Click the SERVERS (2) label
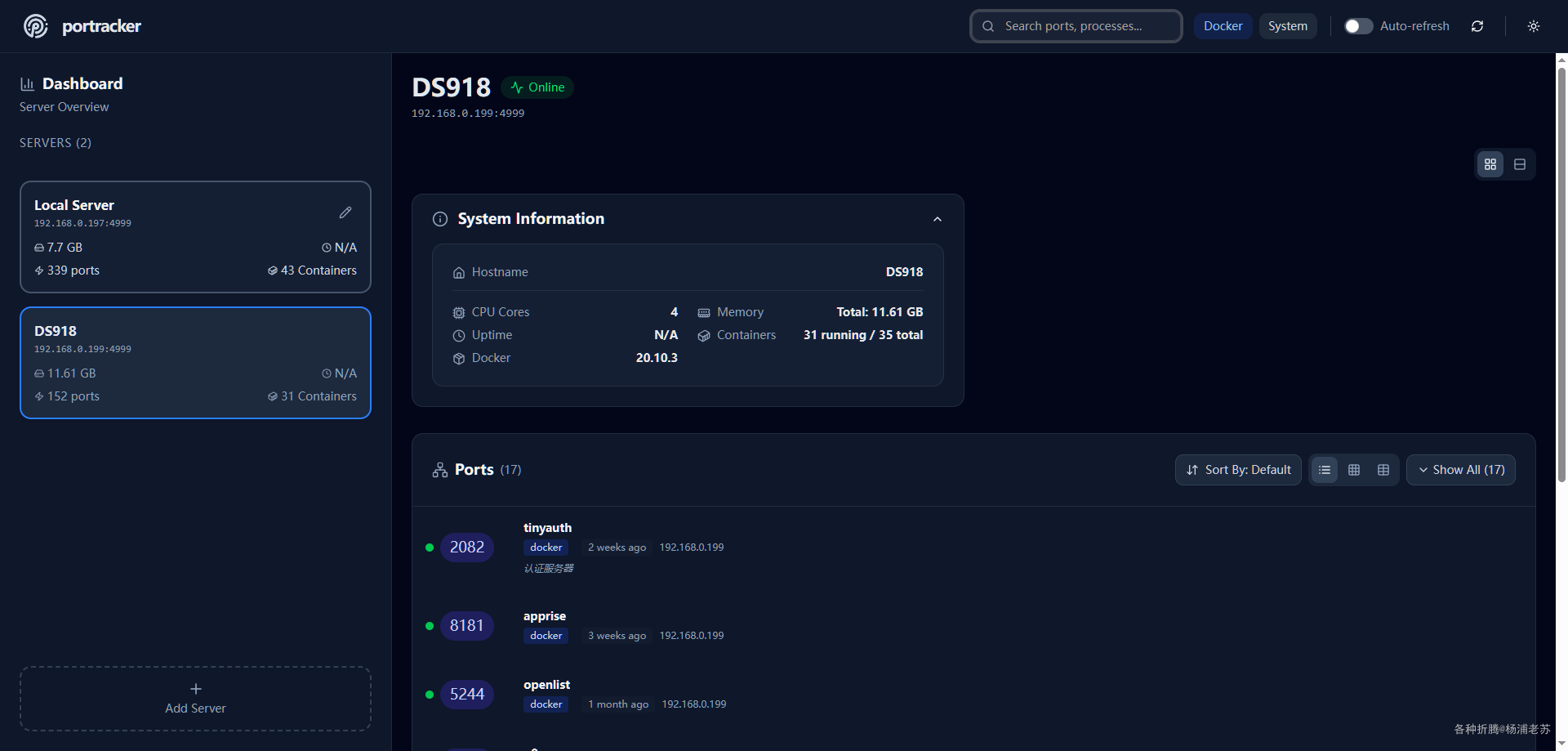Image resolution: width=1568 pixels, height=751 pixels. [56, 143]
